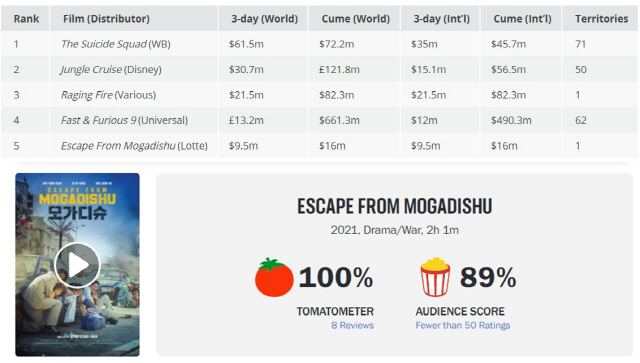This screenshot has height=363, width=640.
Task: Click the Rank column header
Action: click(26, 19)
